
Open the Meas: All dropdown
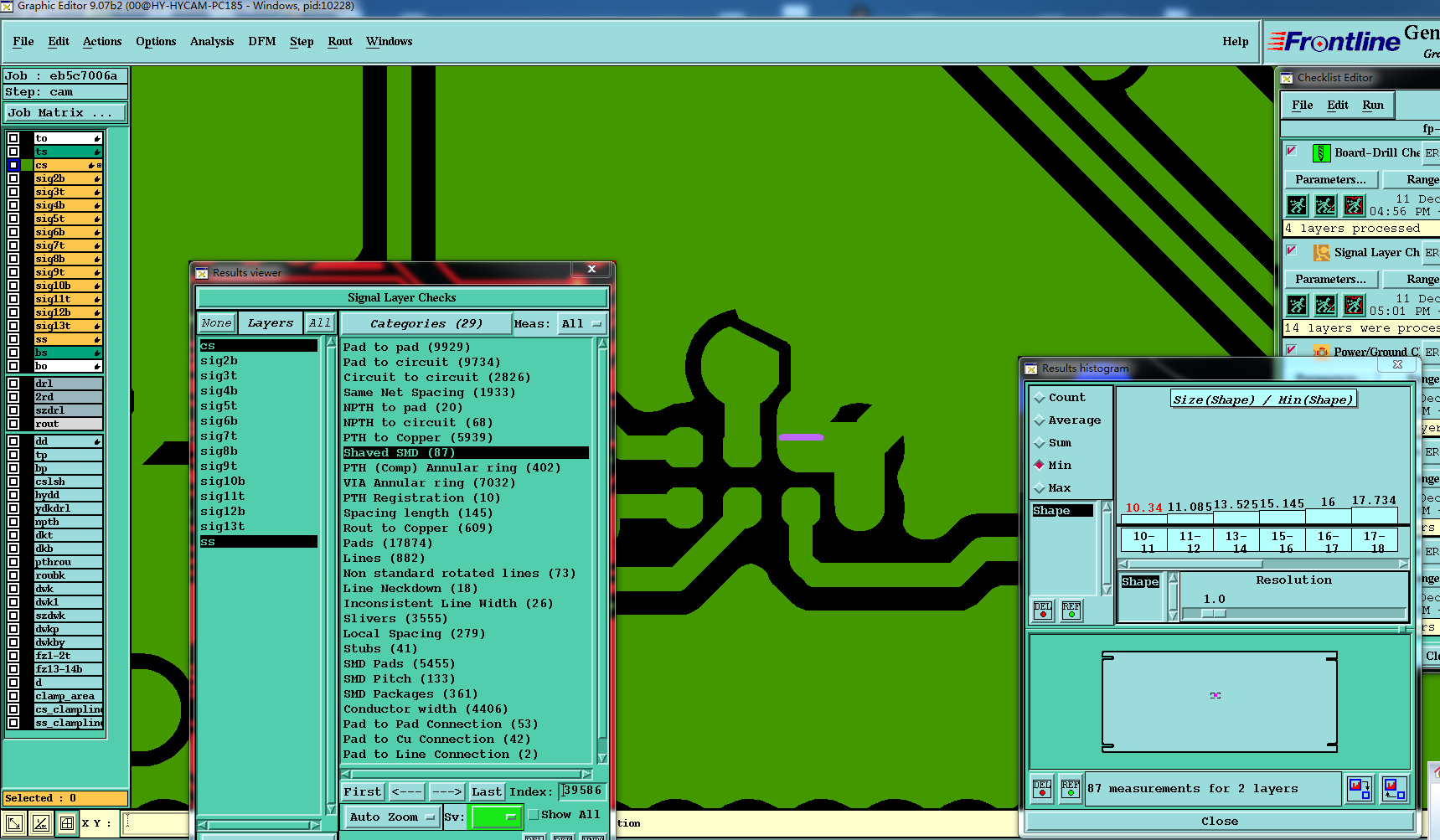point(582,324)
